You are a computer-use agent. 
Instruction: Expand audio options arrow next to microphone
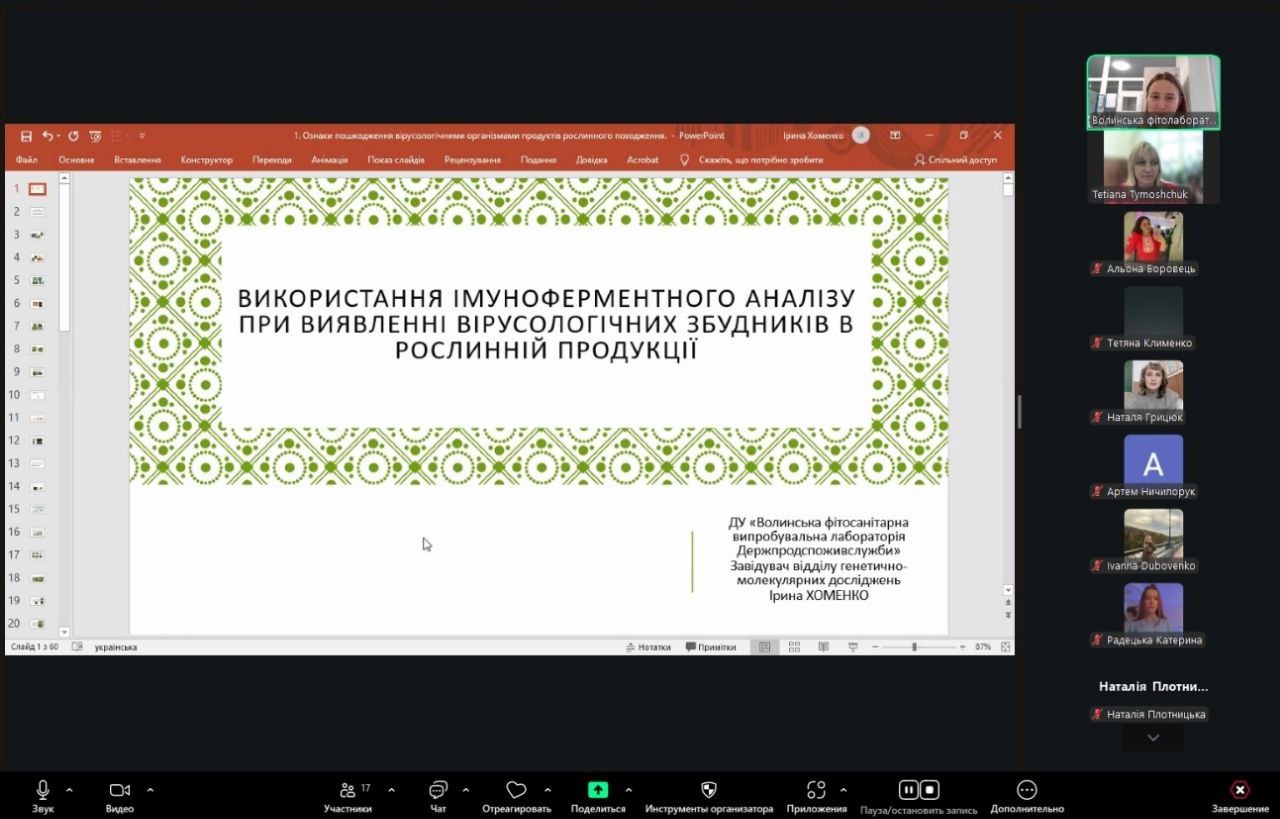69,790
